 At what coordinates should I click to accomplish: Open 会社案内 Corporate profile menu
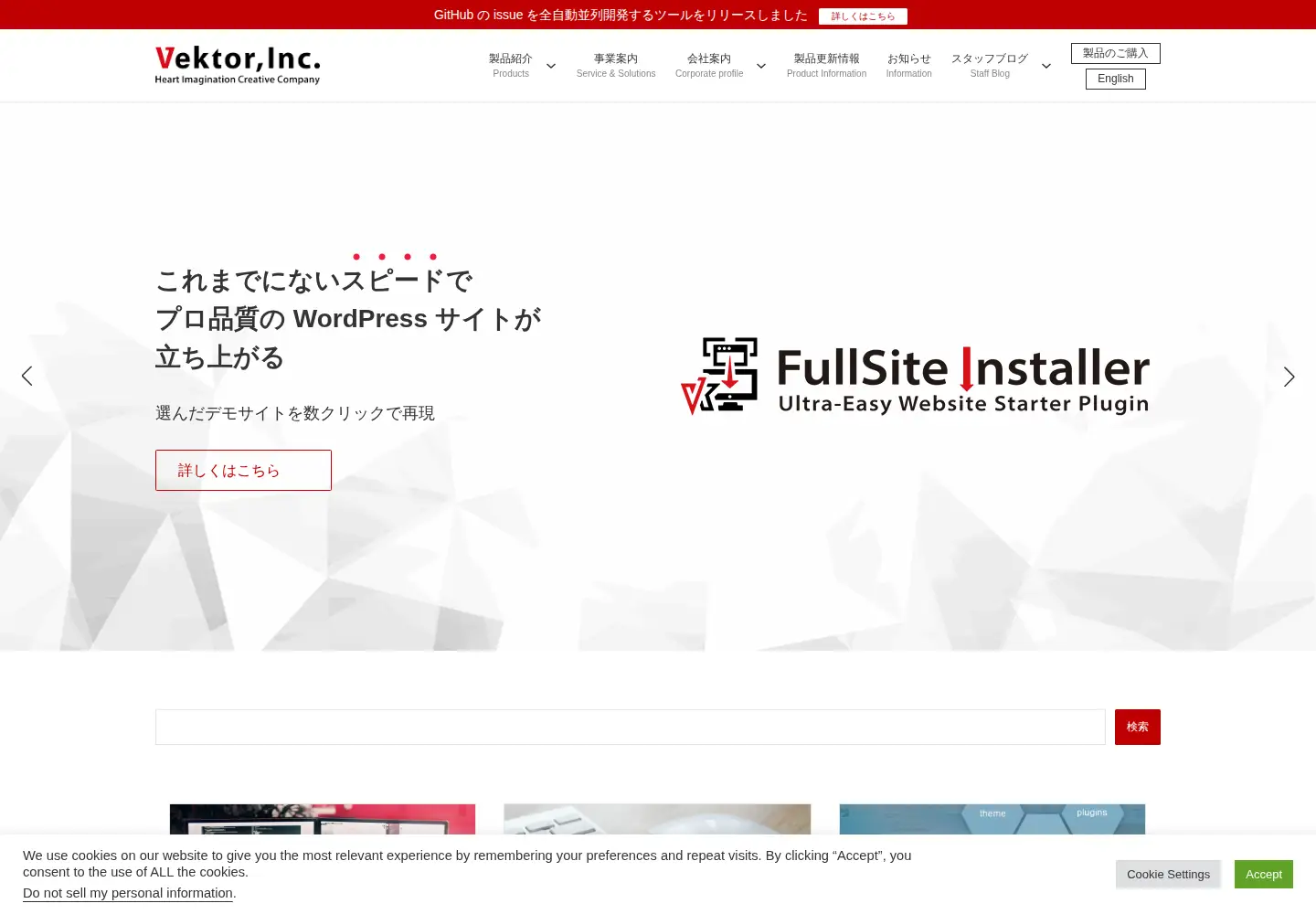tap(709, 65)
